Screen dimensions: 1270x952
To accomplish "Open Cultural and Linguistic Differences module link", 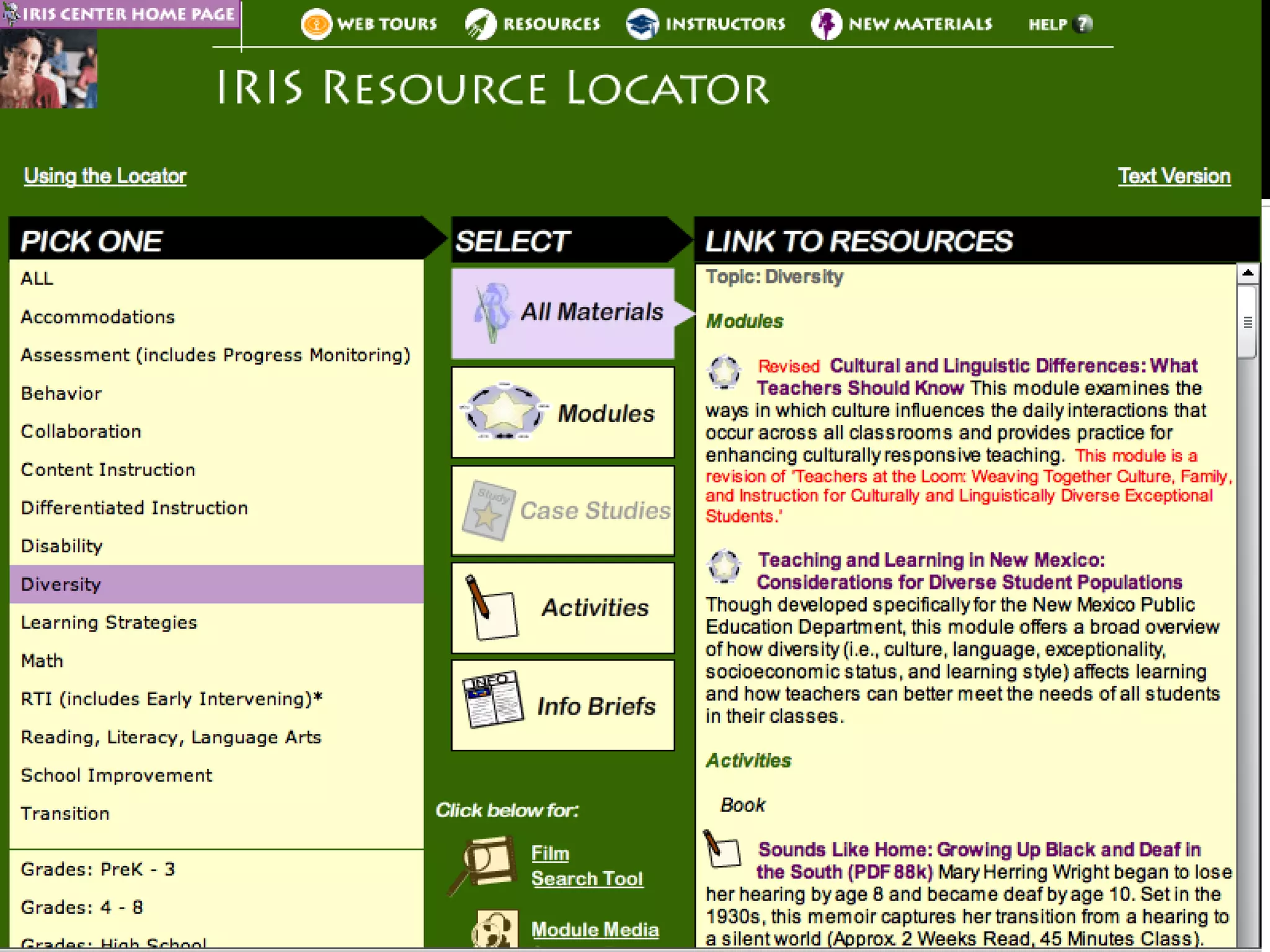I will point(1013,366).
